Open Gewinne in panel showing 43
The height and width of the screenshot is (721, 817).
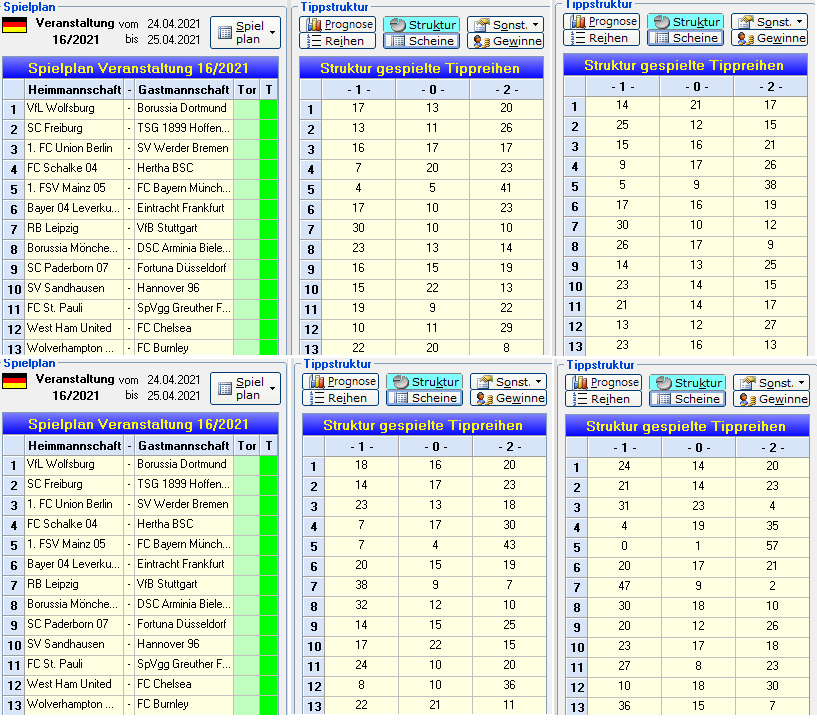click(x=508, y=398)
